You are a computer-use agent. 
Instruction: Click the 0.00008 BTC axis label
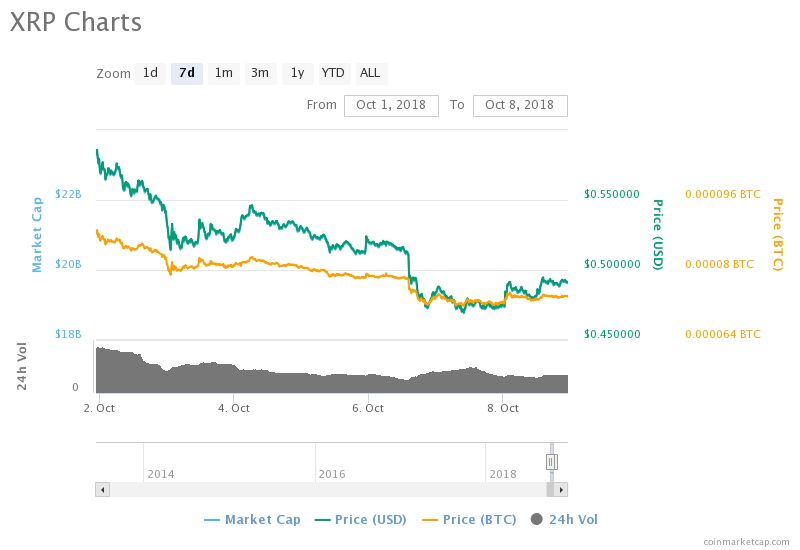(719, 264)
